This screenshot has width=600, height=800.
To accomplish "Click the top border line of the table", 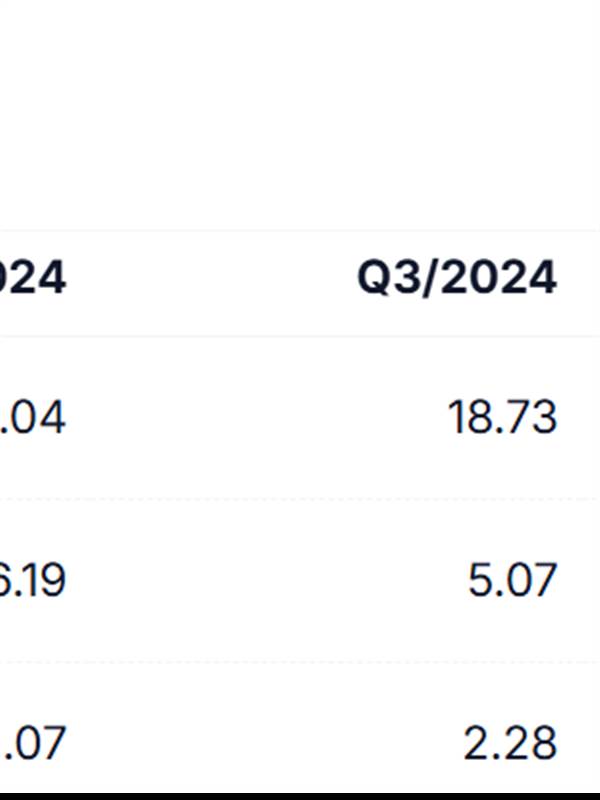I will (300, 231).
